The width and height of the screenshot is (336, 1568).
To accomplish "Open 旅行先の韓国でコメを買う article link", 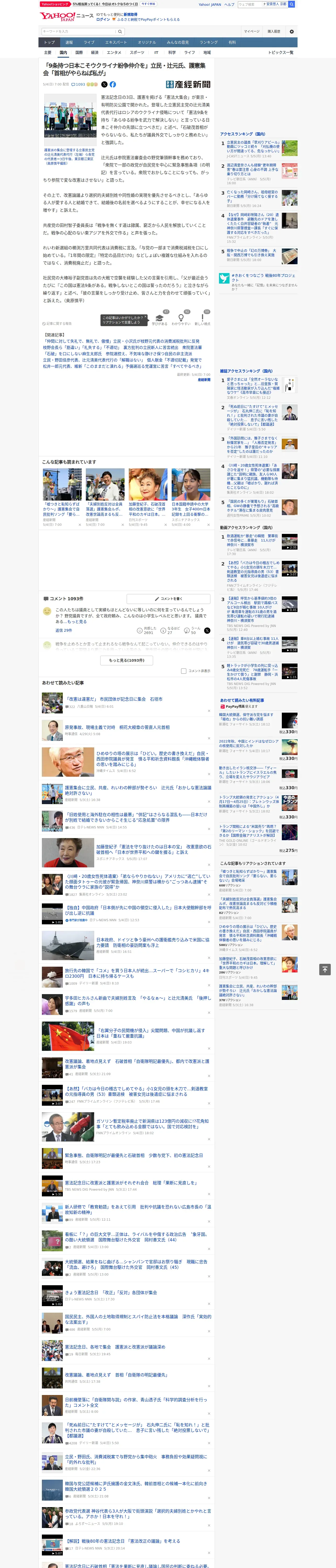I will click(137, 973).
